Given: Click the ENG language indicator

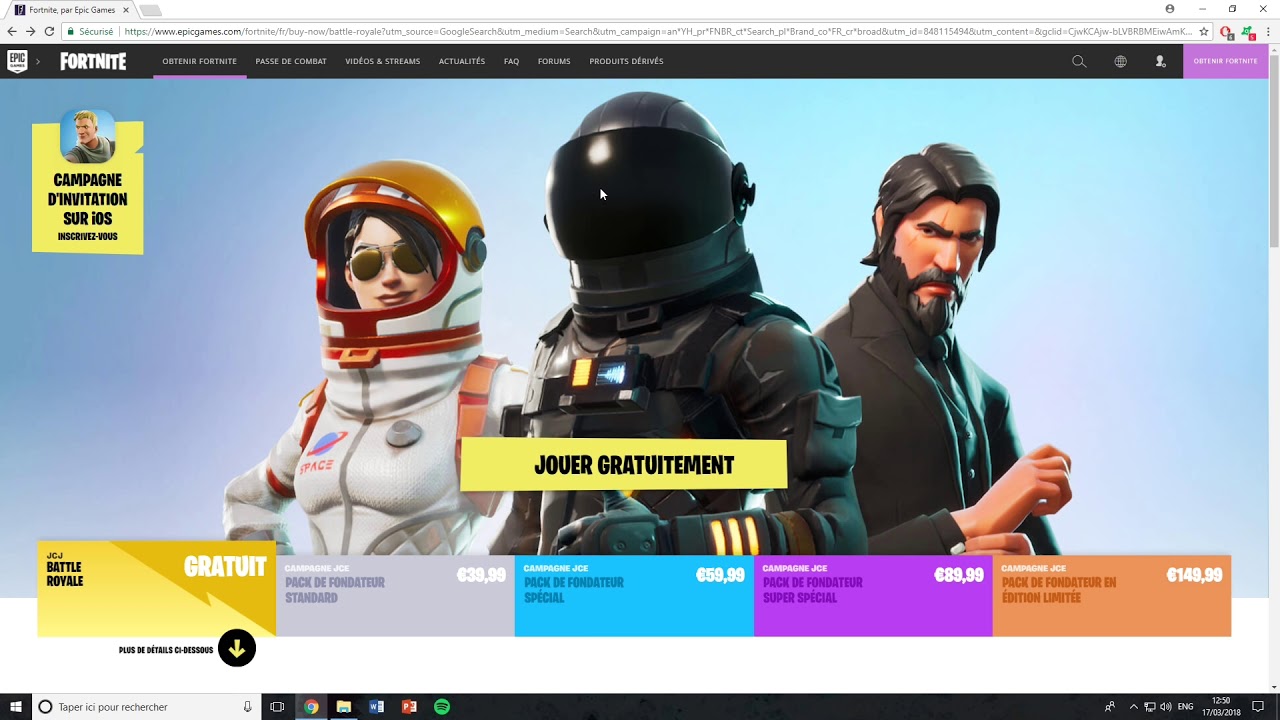Looking at the screenshot, I should (x=1186, y=707).
